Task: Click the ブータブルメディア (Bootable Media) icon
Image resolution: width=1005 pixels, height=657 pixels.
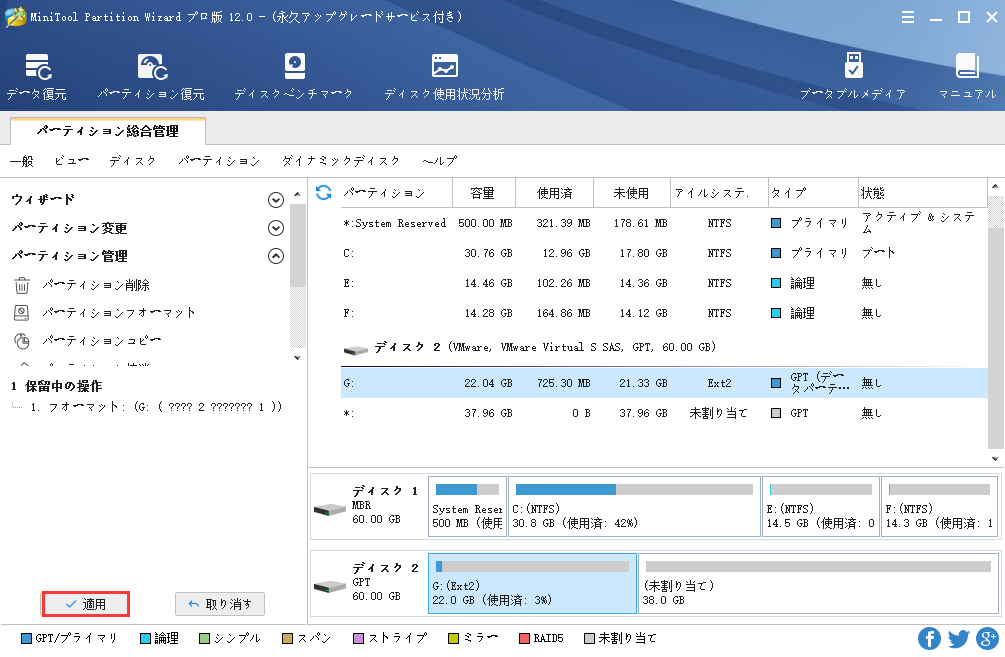Action: click(852, 77)
